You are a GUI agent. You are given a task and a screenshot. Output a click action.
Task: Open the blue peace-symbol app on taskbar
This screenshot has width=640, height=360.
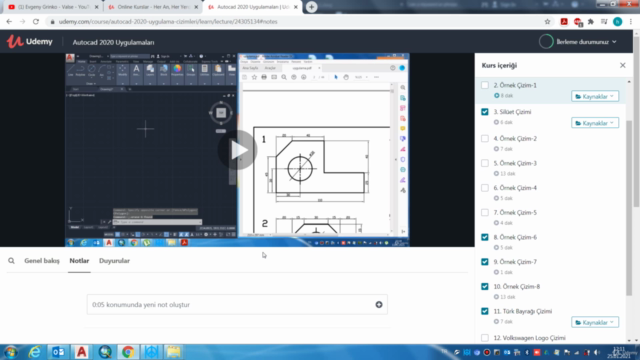(151, 352)
